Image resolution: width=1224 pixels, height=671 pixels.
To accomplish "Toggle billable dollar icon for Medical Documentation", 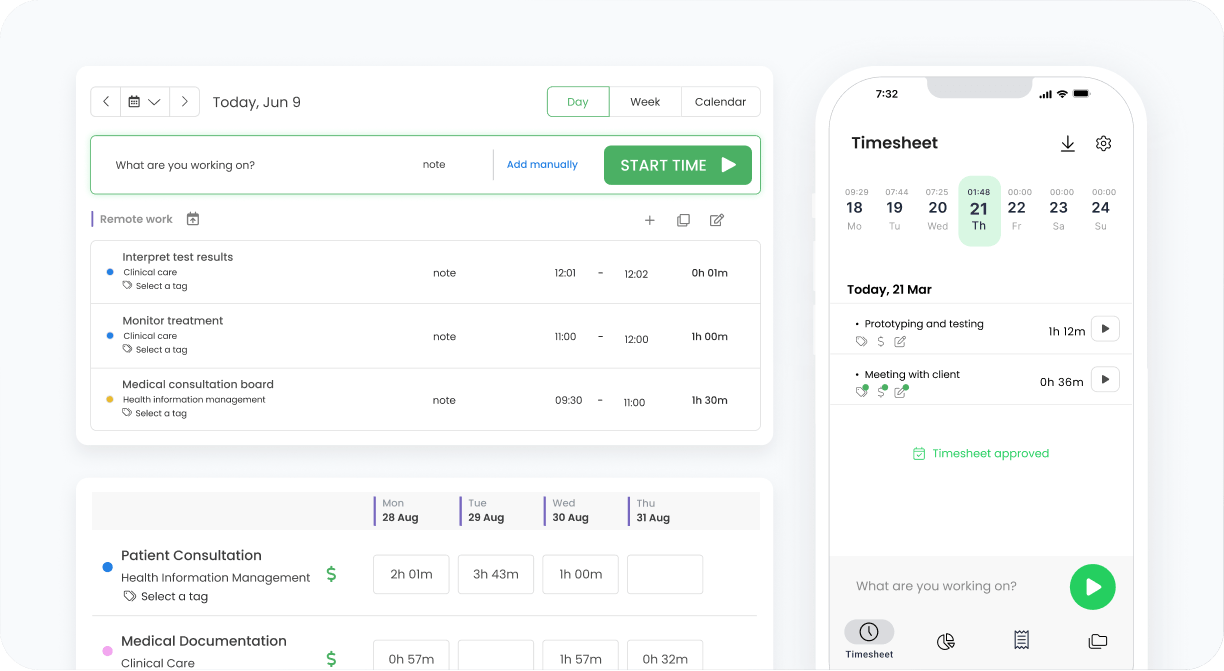I will coord(332,659).
